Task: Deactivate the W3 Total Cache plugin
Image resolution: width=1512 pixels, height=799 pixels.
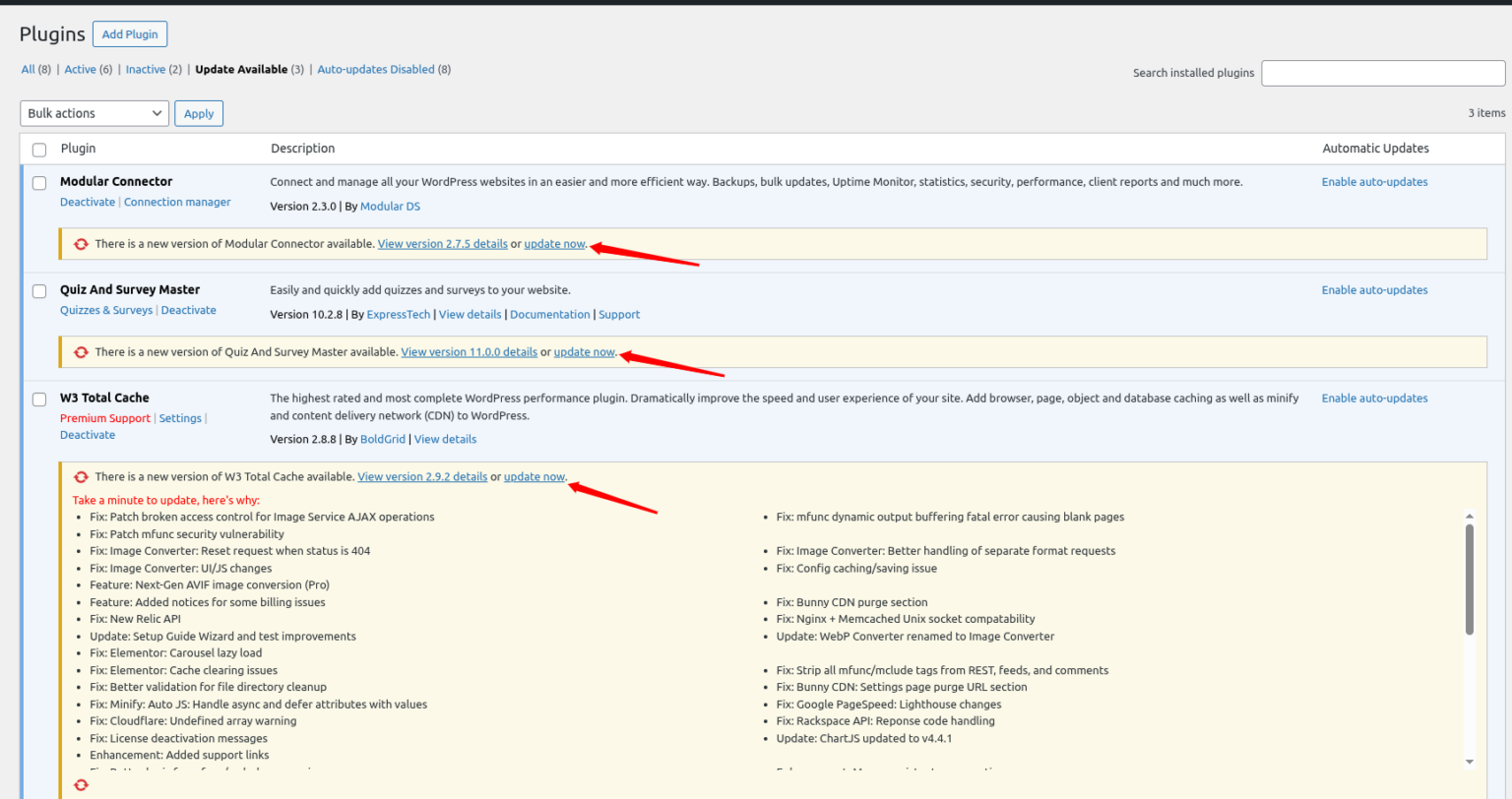Action: (88, 435)
